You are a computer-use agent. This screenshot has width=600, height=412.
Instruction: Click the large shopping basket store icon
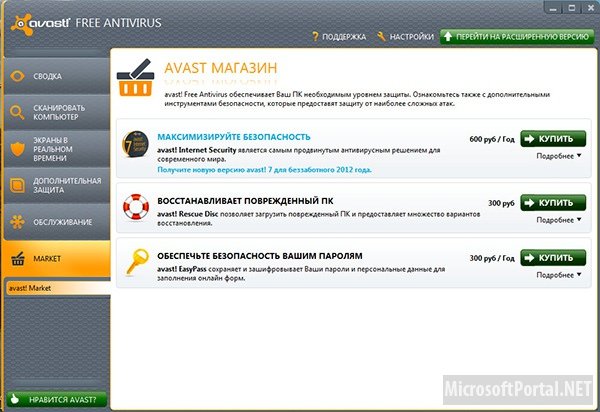click(x=135, y=78)
